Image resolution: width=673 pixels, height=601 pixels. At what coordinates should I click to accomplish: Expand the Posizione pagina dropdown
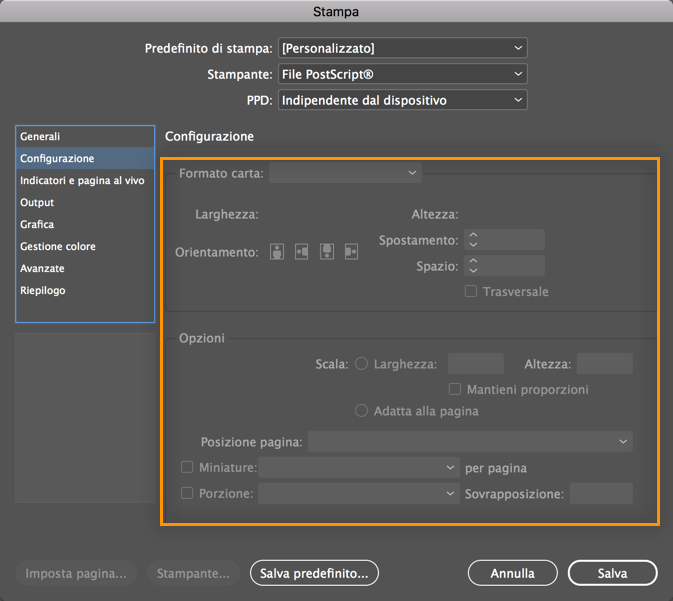coord(470,441)
